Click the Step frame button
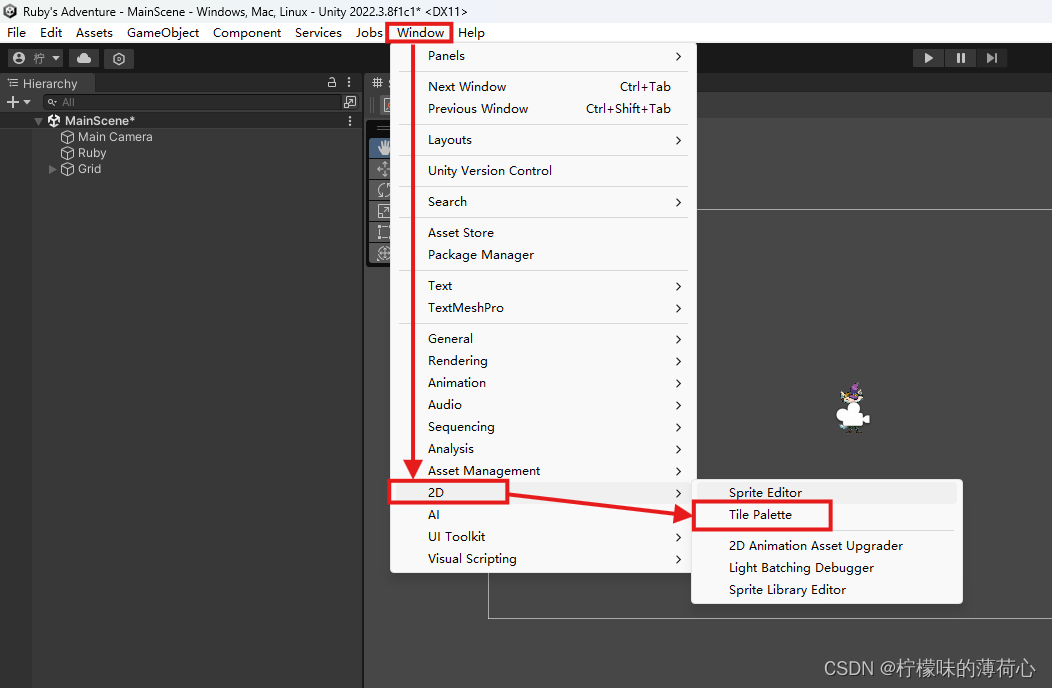 (x=992, y=58)
